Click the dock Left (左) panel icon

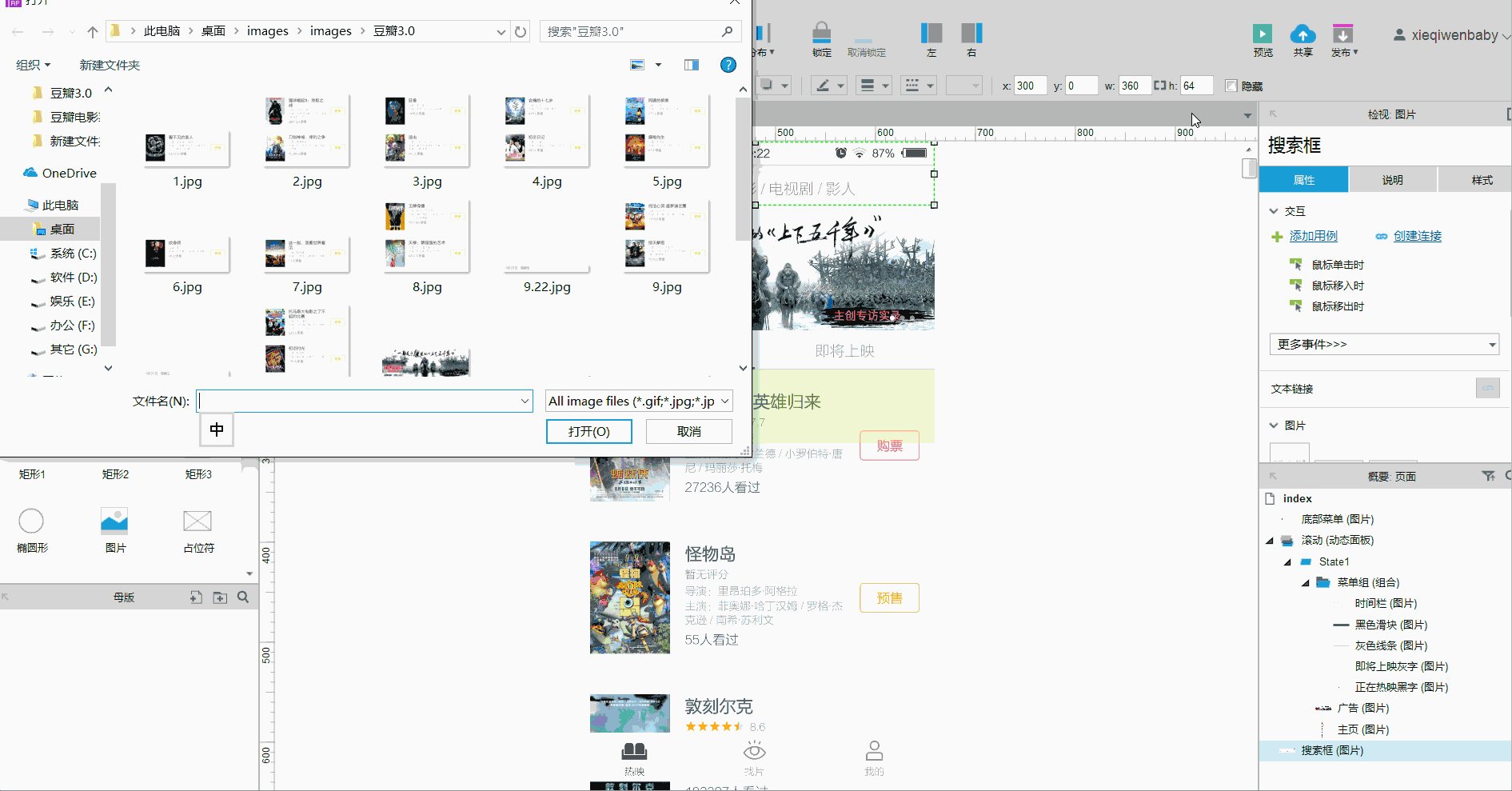click(x=932, y=33)
